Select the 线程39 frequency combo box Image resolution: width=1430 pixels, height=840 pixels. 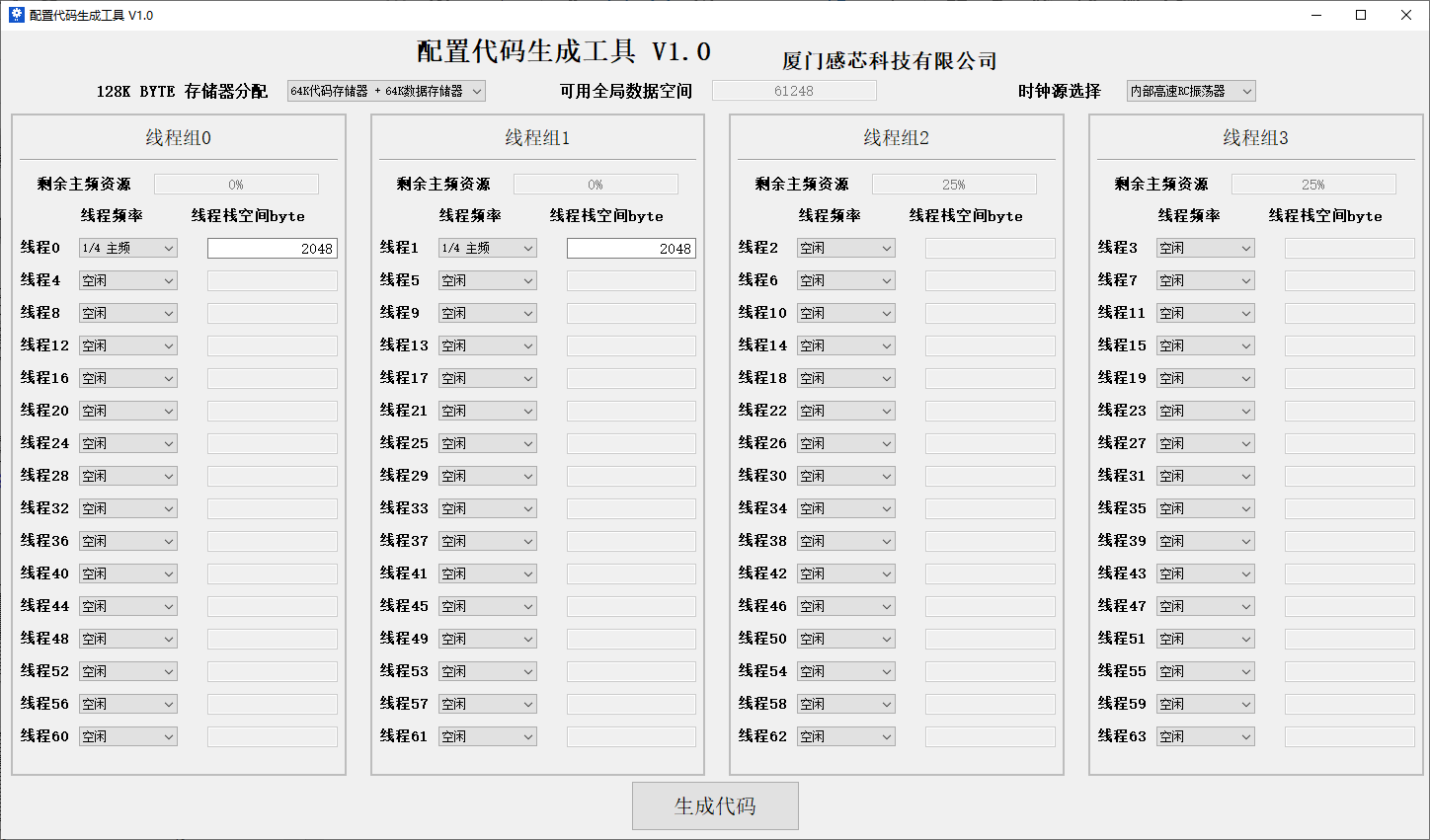(x=1206, y=541)
